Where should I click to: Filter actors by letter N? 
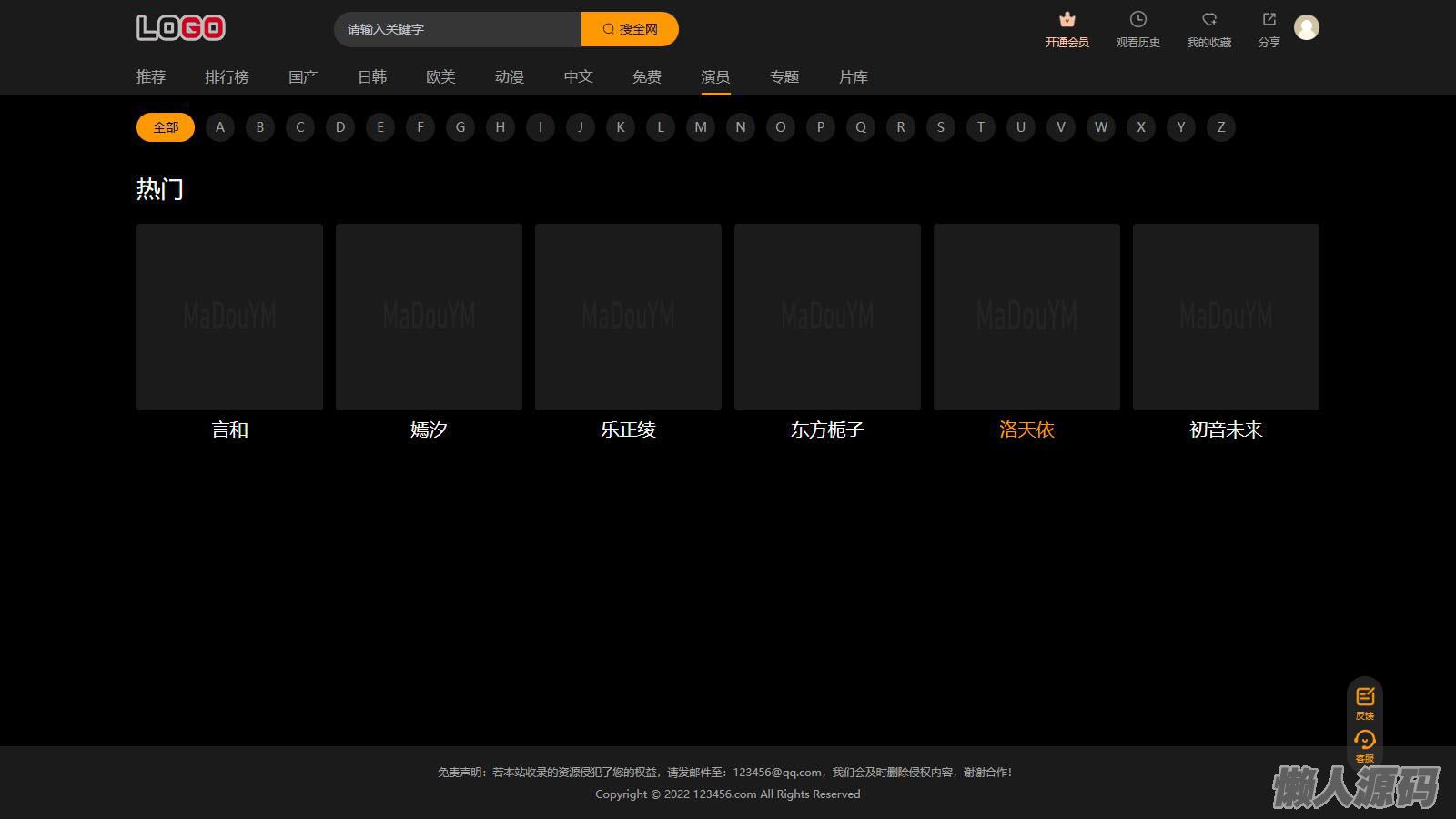[x=741, y=127]
